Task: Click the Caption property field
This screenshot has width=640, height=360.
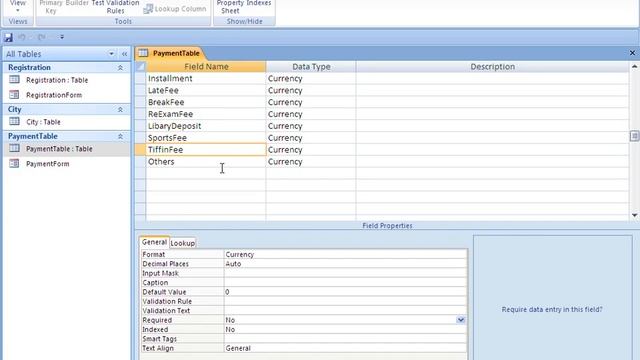Action: [345, 282]
